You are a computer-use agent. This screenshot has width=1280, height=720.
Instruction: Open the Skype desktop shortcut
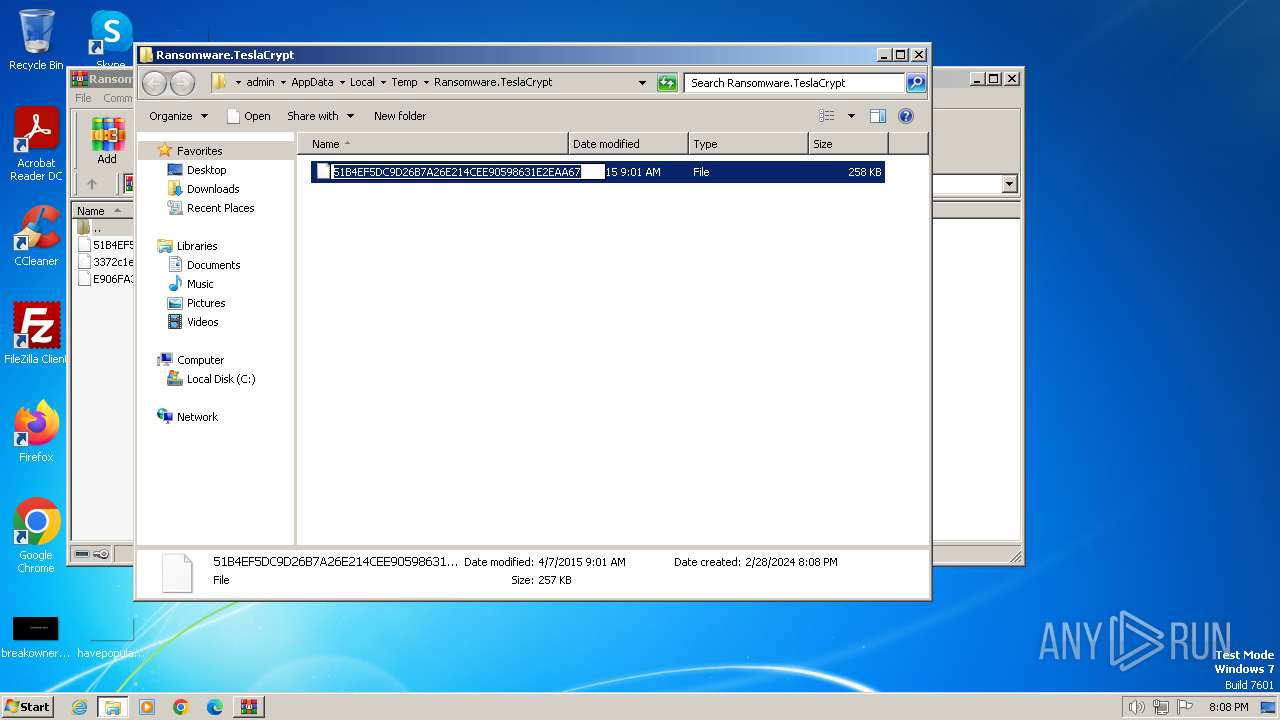[x=111, y=40]
